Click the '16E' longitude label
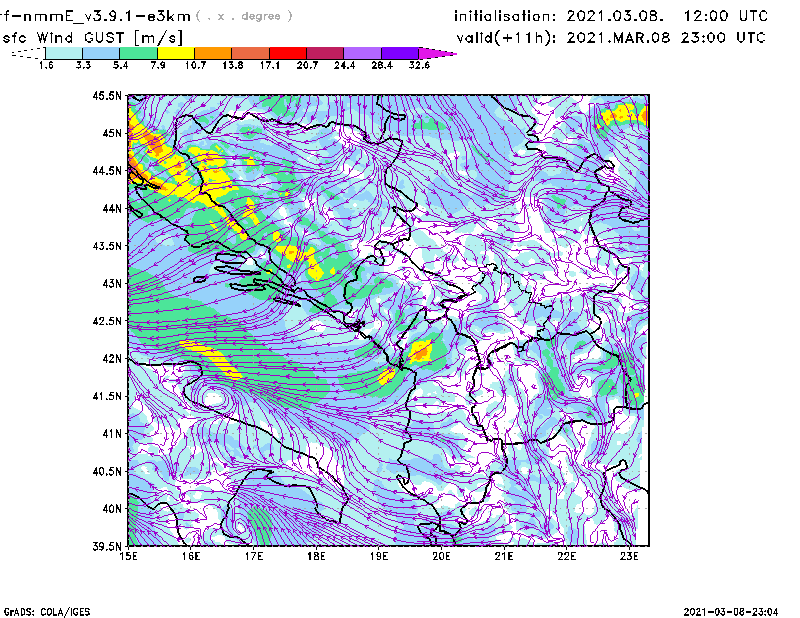Viewport: 800px width, 618px height. (x=191, y=556)
